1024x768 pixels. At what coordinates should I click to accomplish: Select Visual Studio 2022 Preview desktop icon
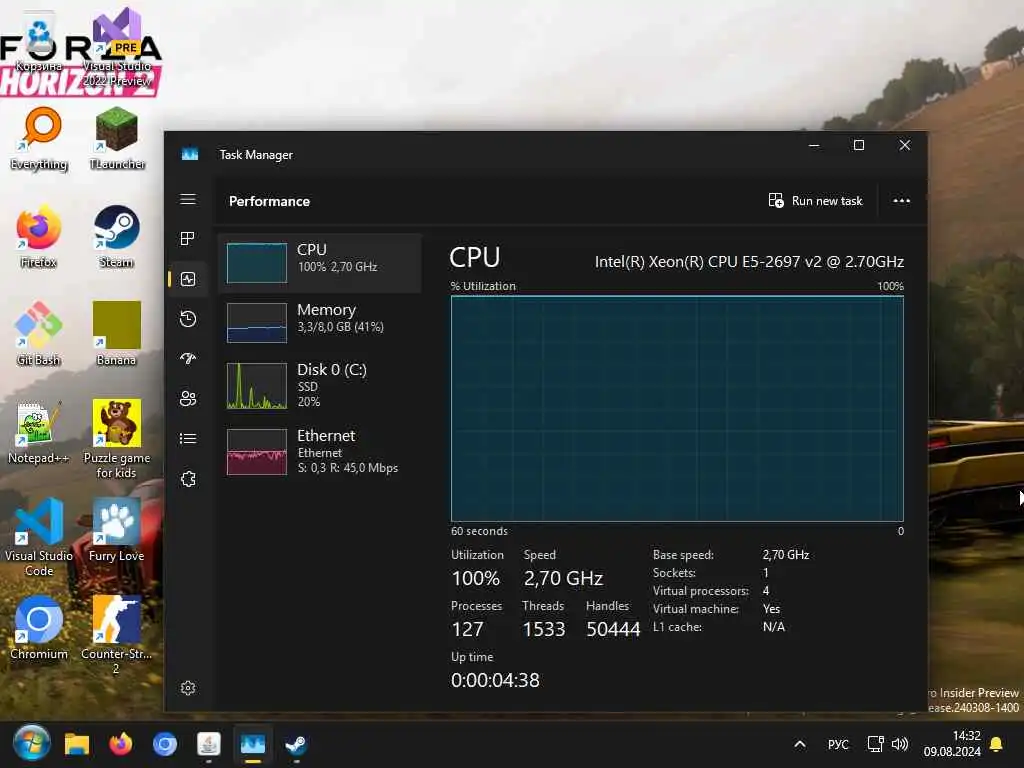coord(117,49)
